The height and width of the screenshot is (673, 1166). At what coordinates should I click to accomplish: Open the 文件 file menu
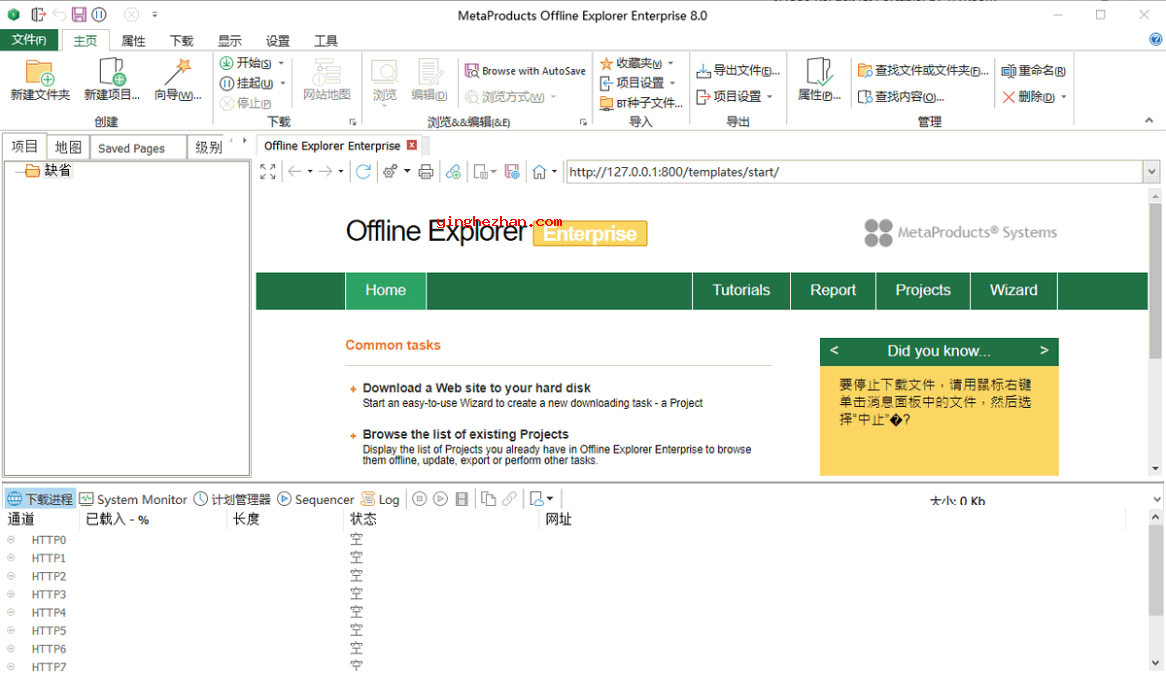click(29, 39)
